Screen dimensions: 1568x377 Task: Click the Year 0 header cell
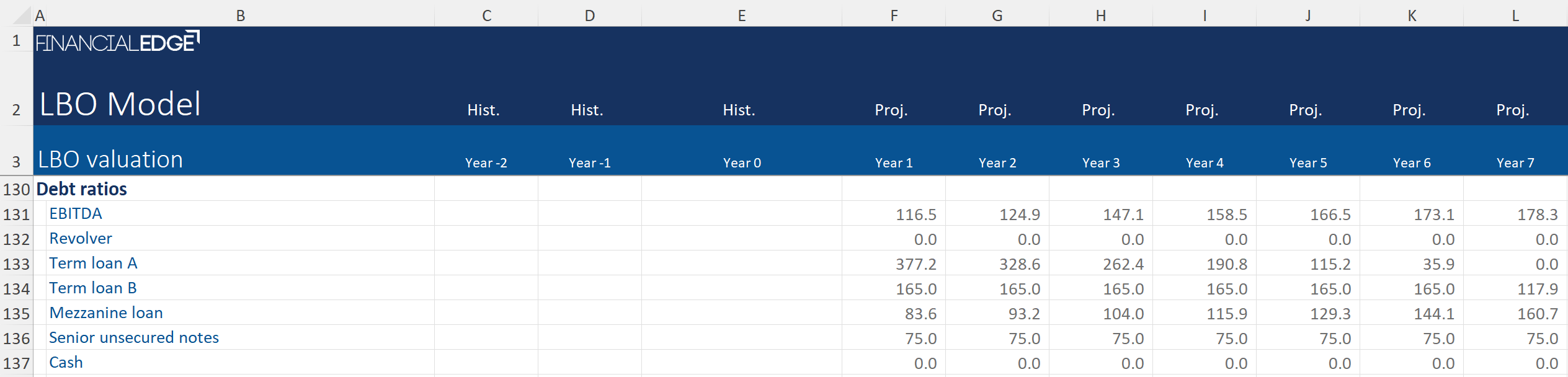(x=742, y=163)
